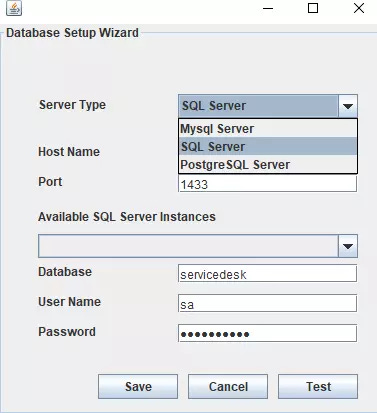Click the Database Setup Wizard heading

tap(72, 33)
